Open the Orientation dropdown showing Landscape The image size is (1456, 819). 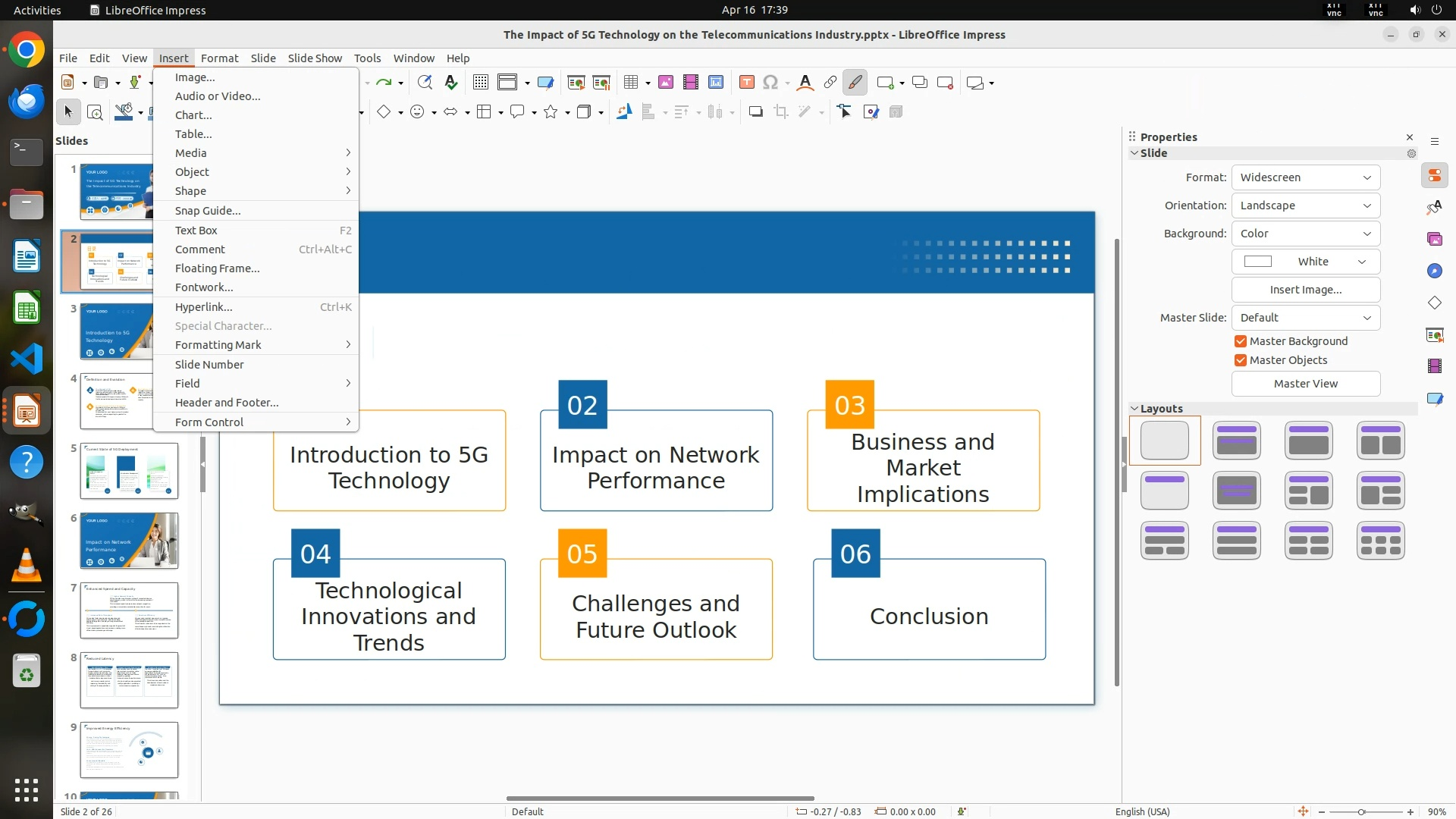click(x=1305, y=206)
